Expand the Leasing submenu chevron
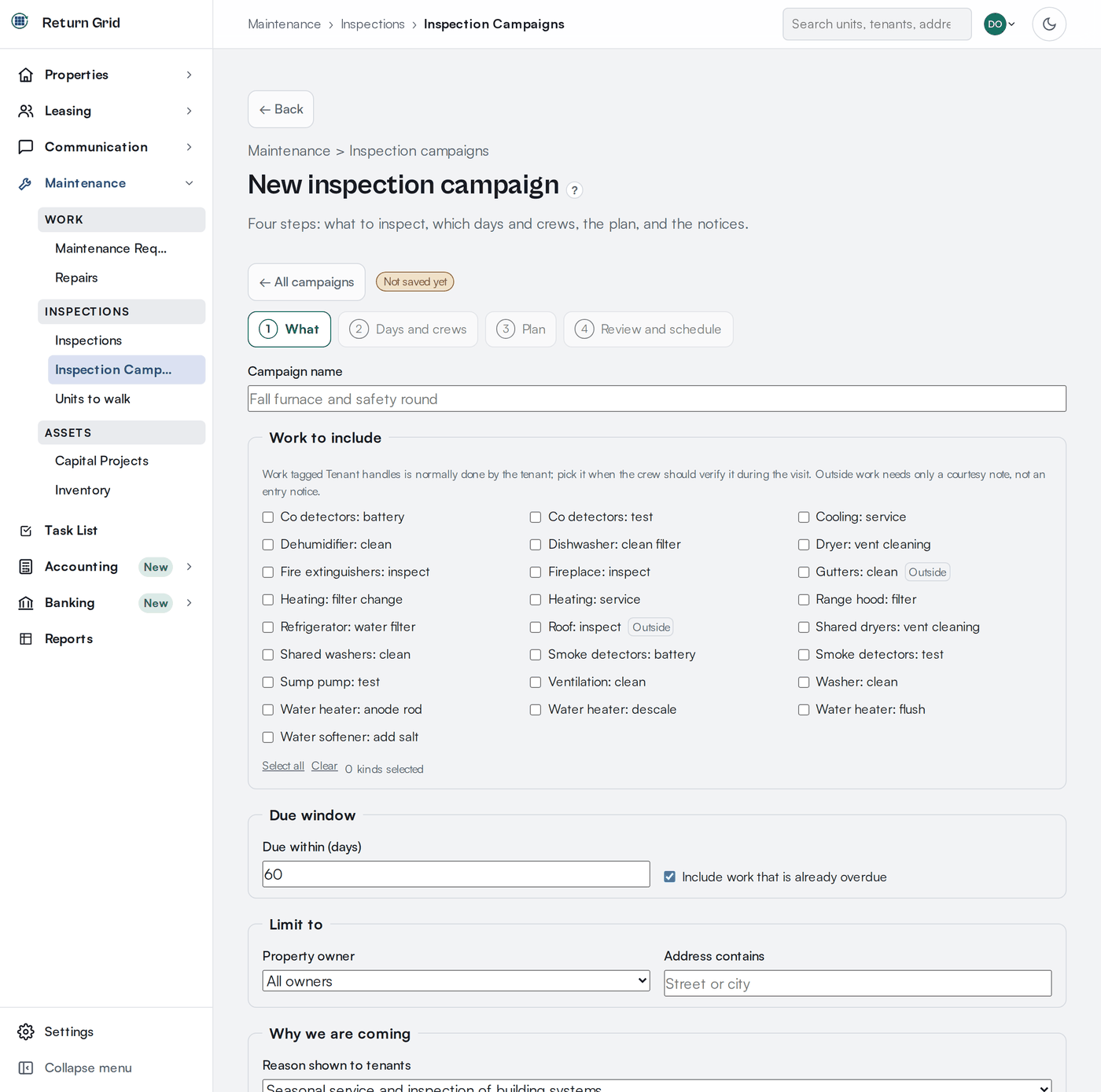Screen dimensions: 1101x1092 click(x=189, y=111)
